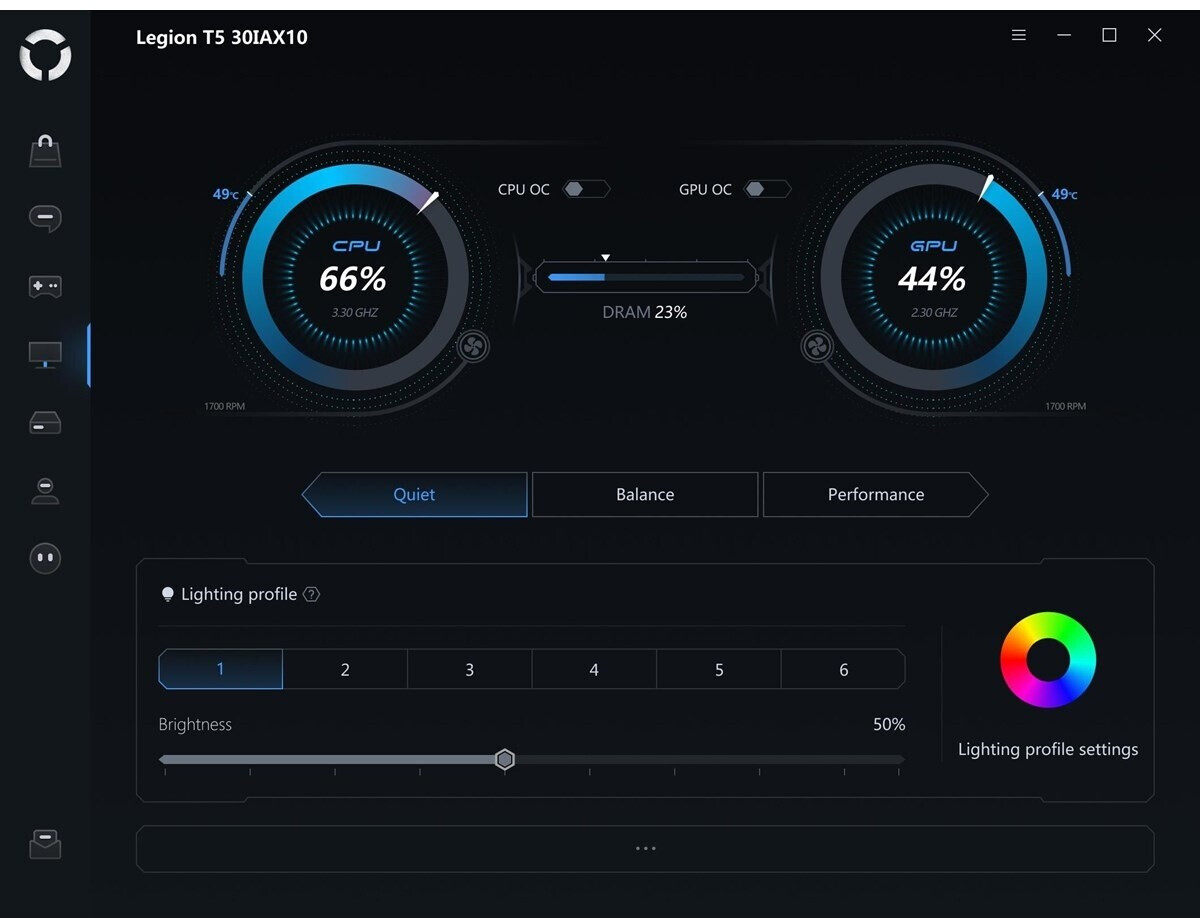Open the hamburger menu in title bar
The width and height of the screenshot is (1200, 918).
(1019, 35)
